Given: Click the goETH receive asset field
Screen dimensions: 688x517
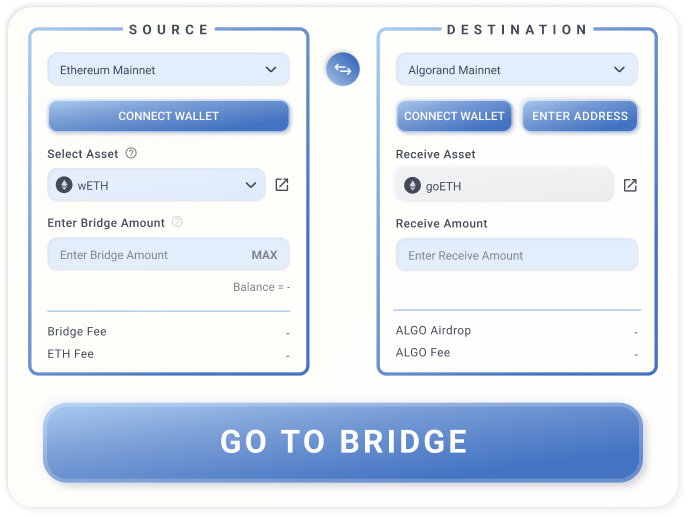Looking at the screenshot, I should coord(505,186).
